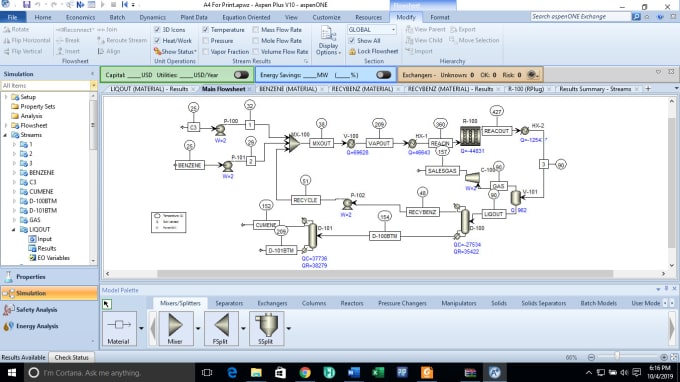Click the Search aspenONE Exchange field

point(580,17)
